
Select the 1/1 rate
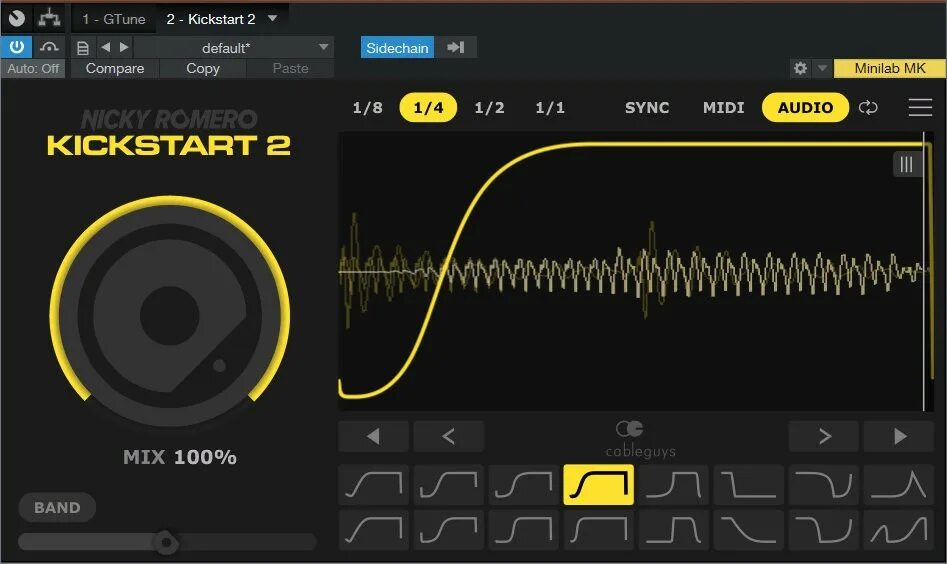click(x=550, y=107)
